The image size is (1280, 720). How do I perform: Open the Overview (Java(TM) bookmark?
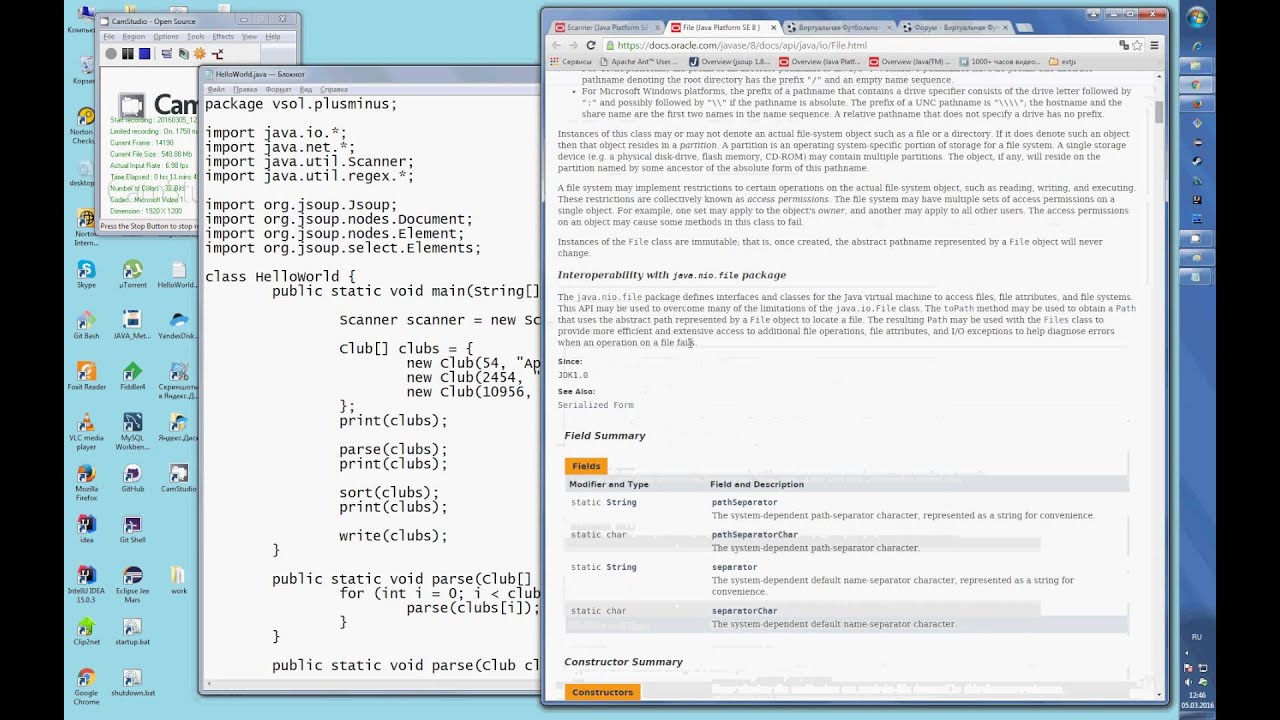click(x=909, y=61)
